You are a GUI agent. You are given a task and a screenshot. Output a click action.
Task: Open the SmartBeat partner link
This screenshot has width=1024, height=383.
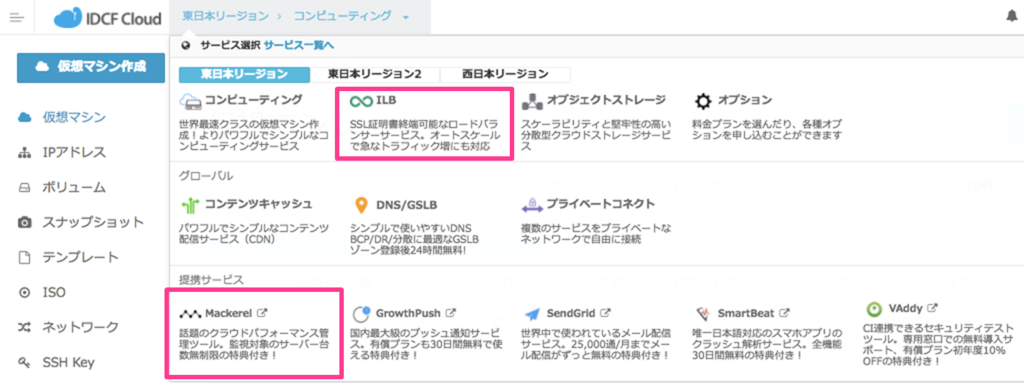click(746, 313)
